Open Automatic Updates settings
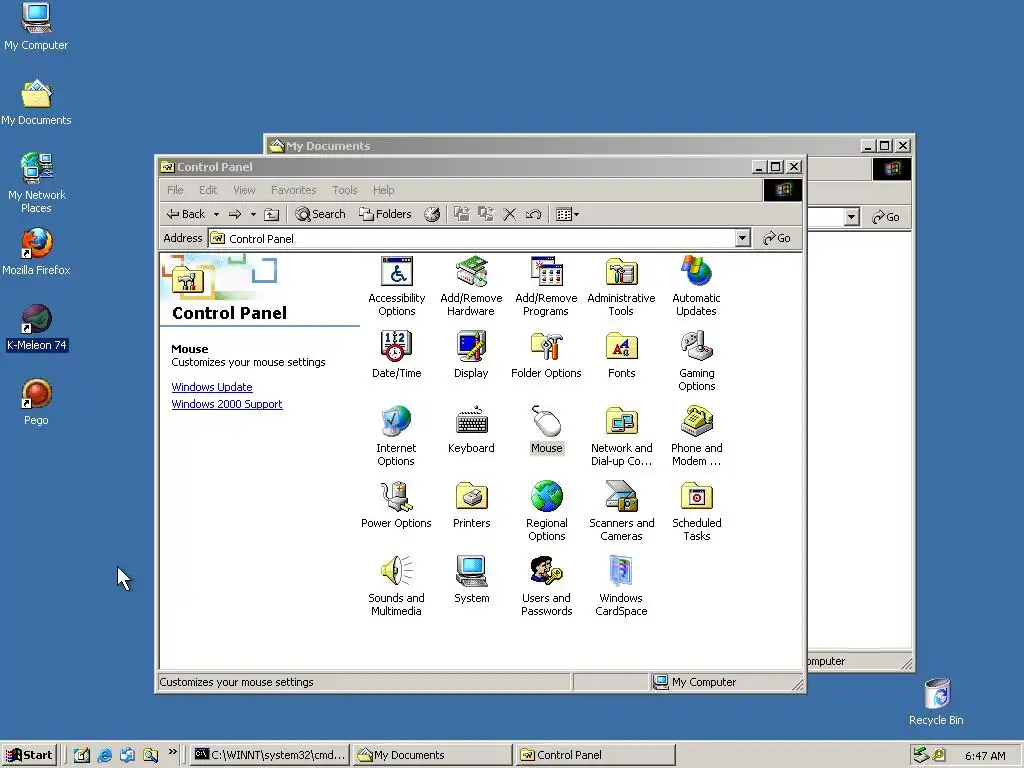 coord(696,286)
